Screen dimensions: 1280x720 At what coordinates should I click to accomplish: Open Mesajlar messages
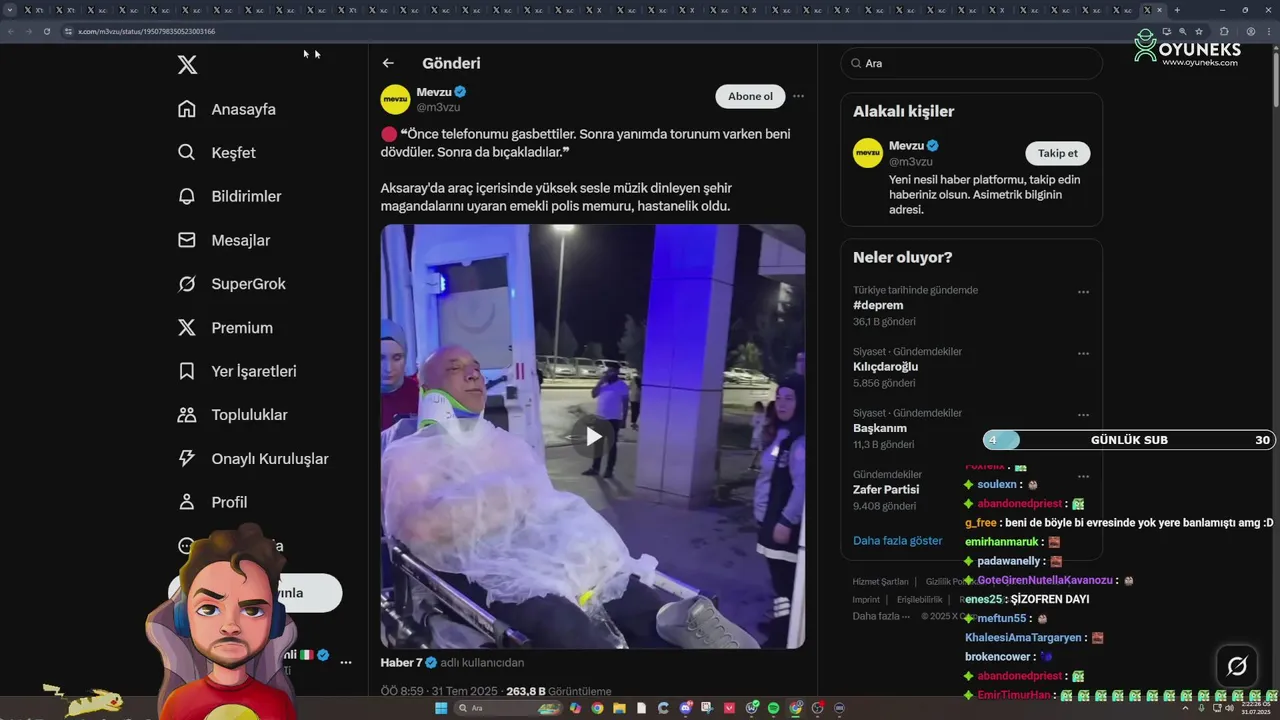pyautogui.click(x=223, y=240)
